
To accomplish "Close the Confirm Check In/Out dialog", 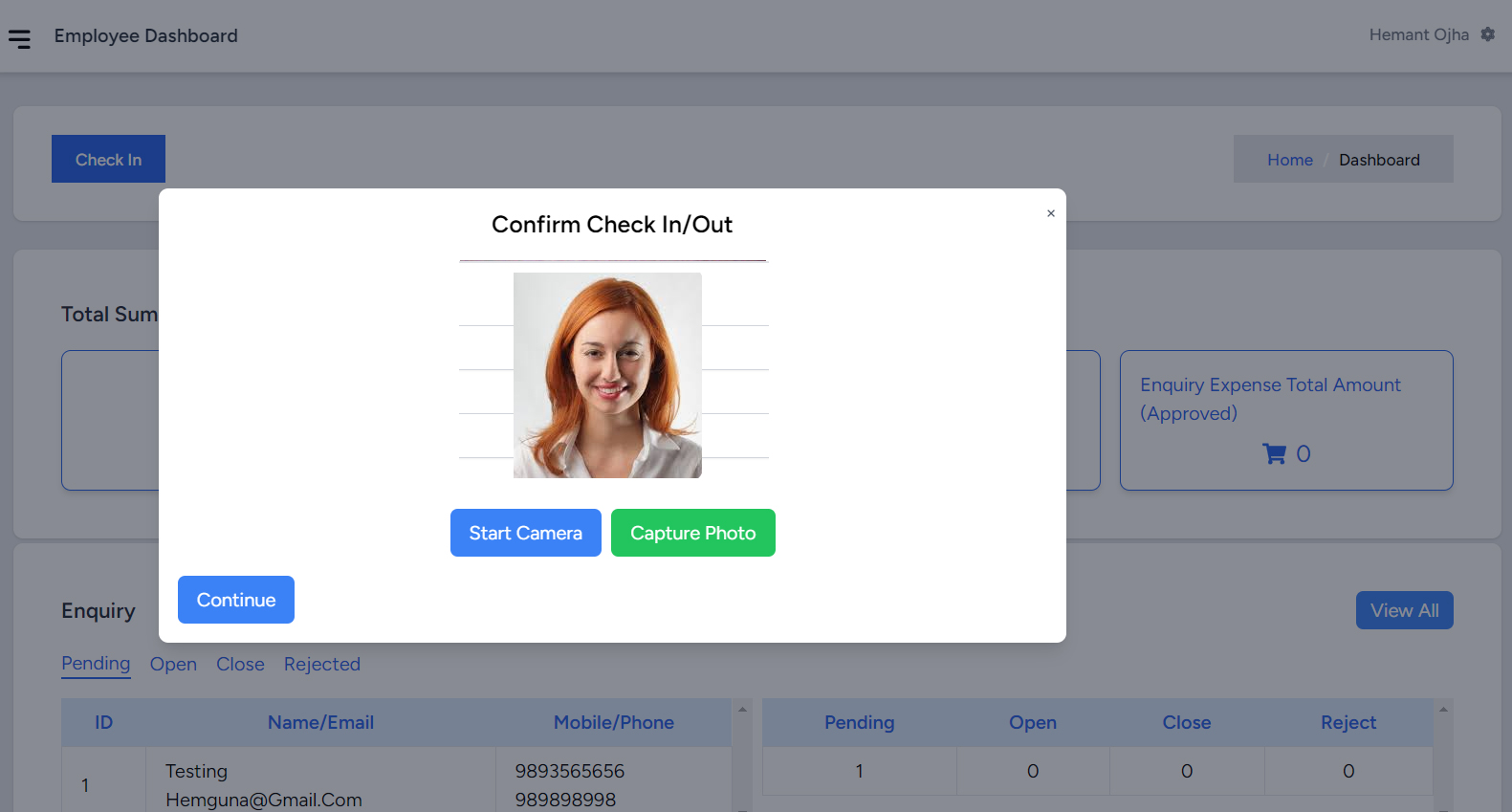I will tap(1050, 213).
